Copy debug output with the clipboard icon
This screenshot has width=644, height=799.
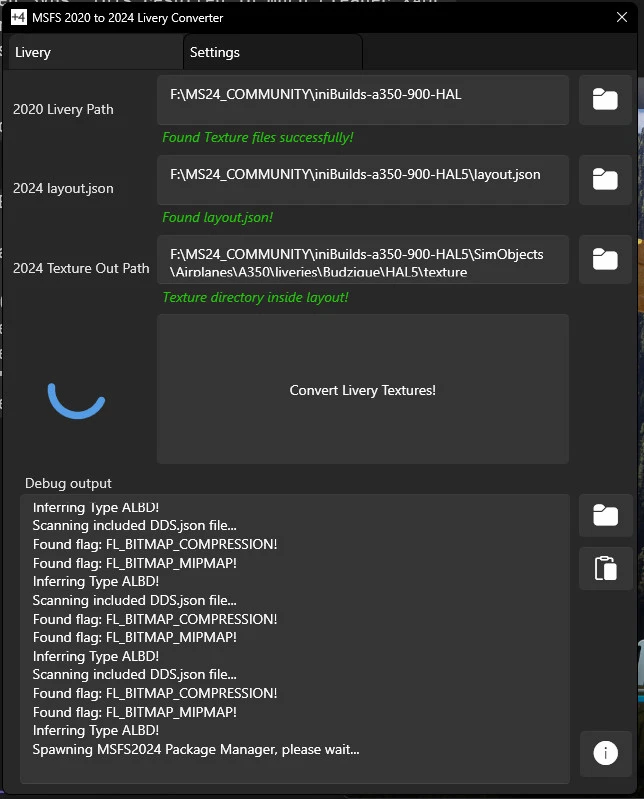click(604, 568)
